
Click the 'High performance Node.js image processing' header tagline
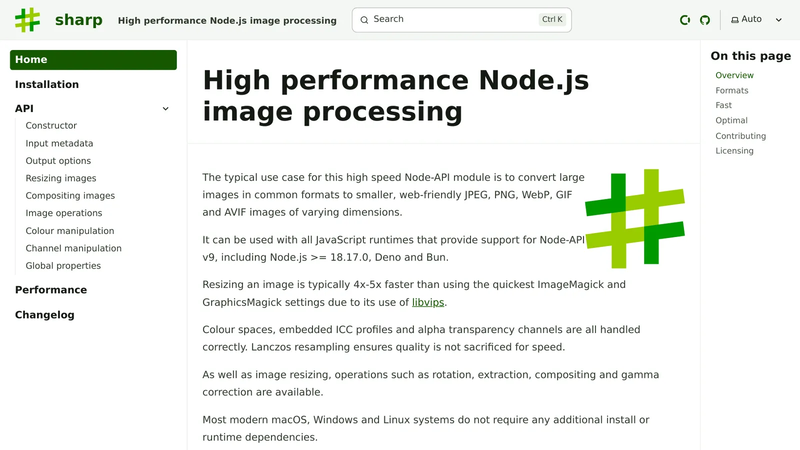(x=227, y=20)
